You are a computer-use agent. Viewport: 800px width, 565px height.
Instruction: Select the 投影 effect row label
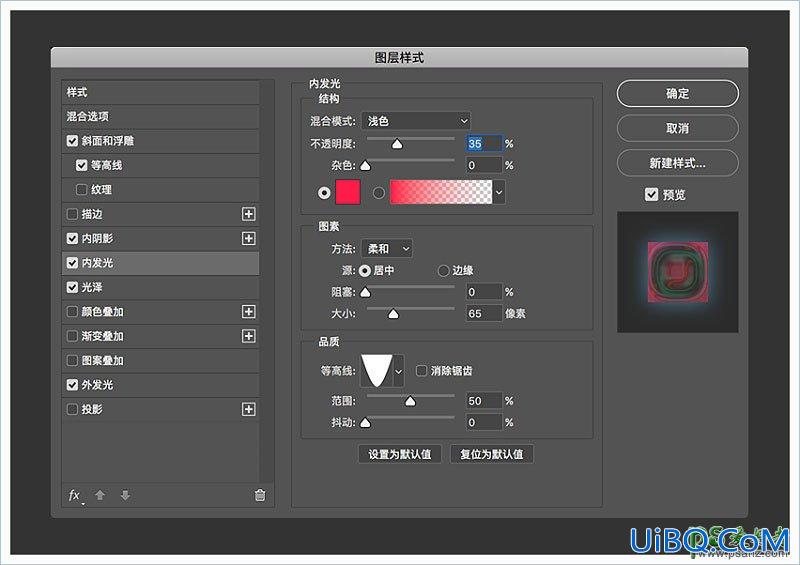92,409
